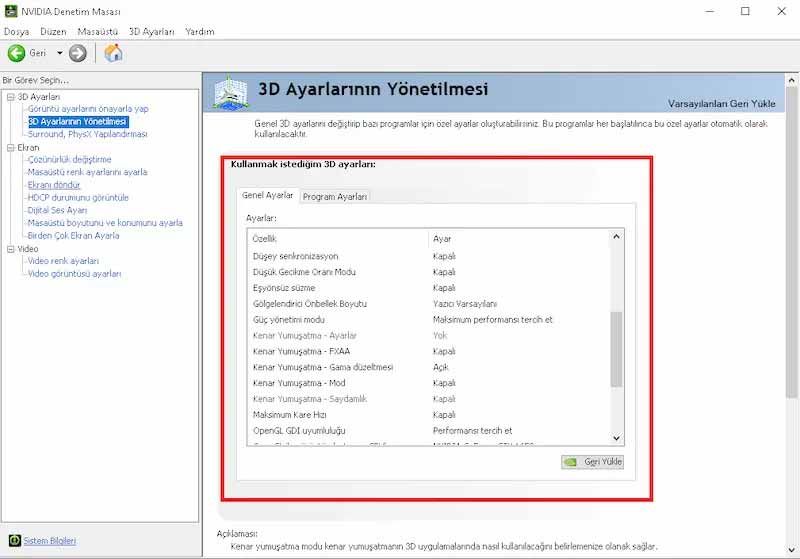Open Video görüntüsü ayarları

[74, 273]
